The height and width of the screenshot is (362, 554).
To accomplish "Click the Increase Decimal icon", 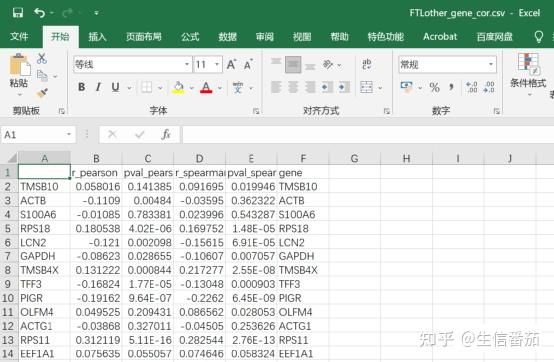I will 472,87.
